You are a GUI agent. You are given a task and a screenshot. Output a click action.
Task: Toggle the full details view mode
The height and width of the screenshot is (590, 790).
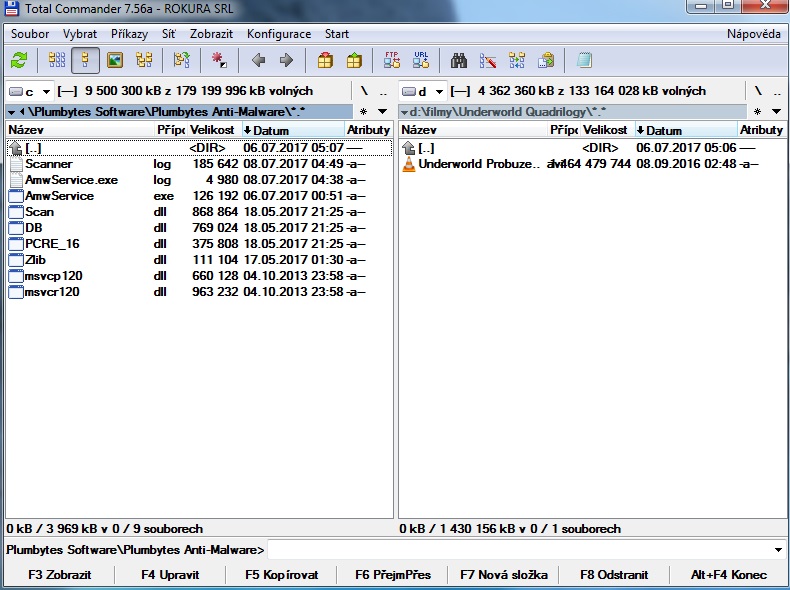pos(85,60)
